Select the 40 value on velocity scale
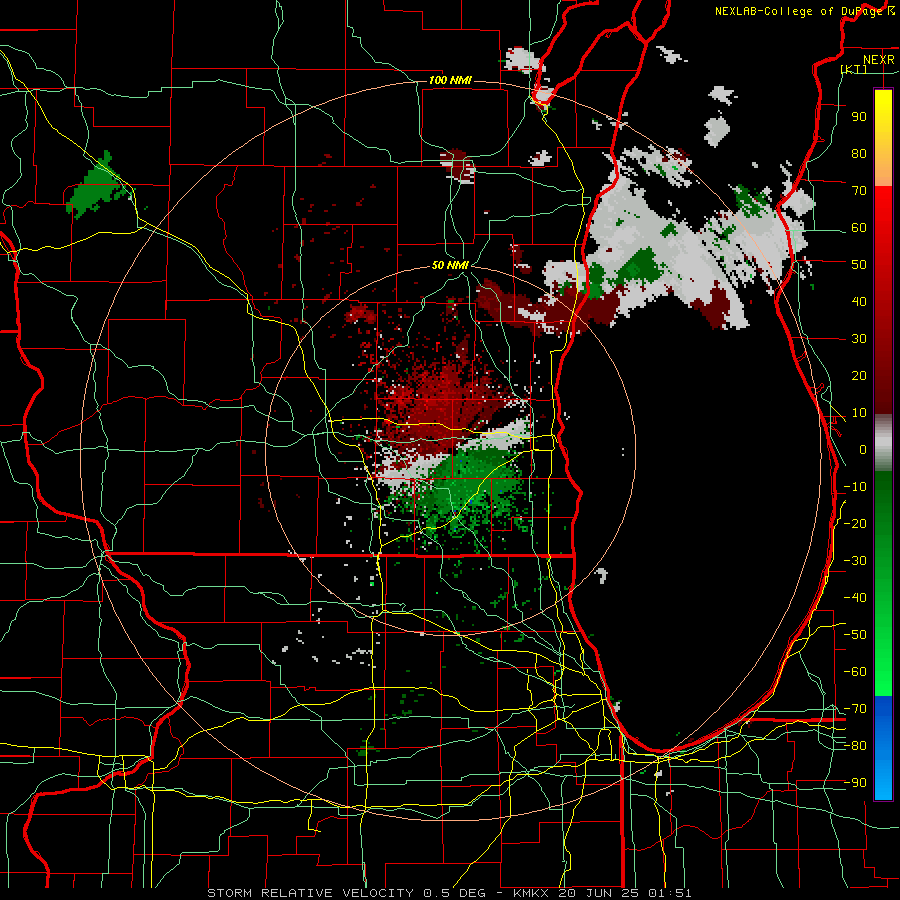This screenshot has height=900, width=900. (859, 302)
